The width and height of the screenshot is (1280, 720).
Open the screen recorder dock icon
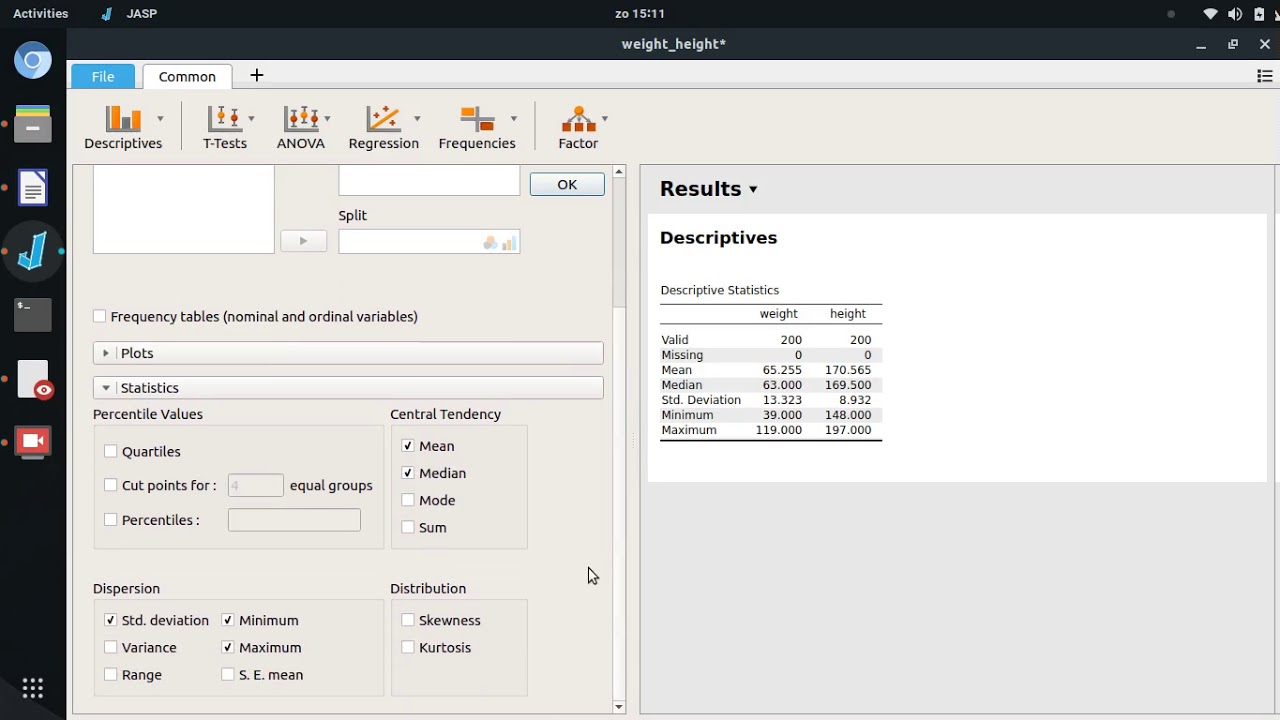[33, 441]
